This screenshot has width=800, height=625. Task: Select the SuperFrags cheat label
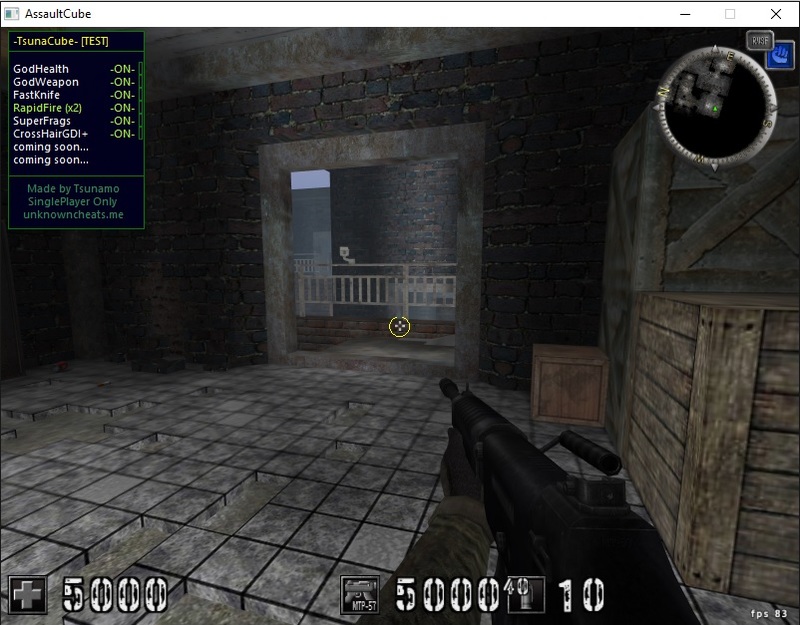pos(42,121)
